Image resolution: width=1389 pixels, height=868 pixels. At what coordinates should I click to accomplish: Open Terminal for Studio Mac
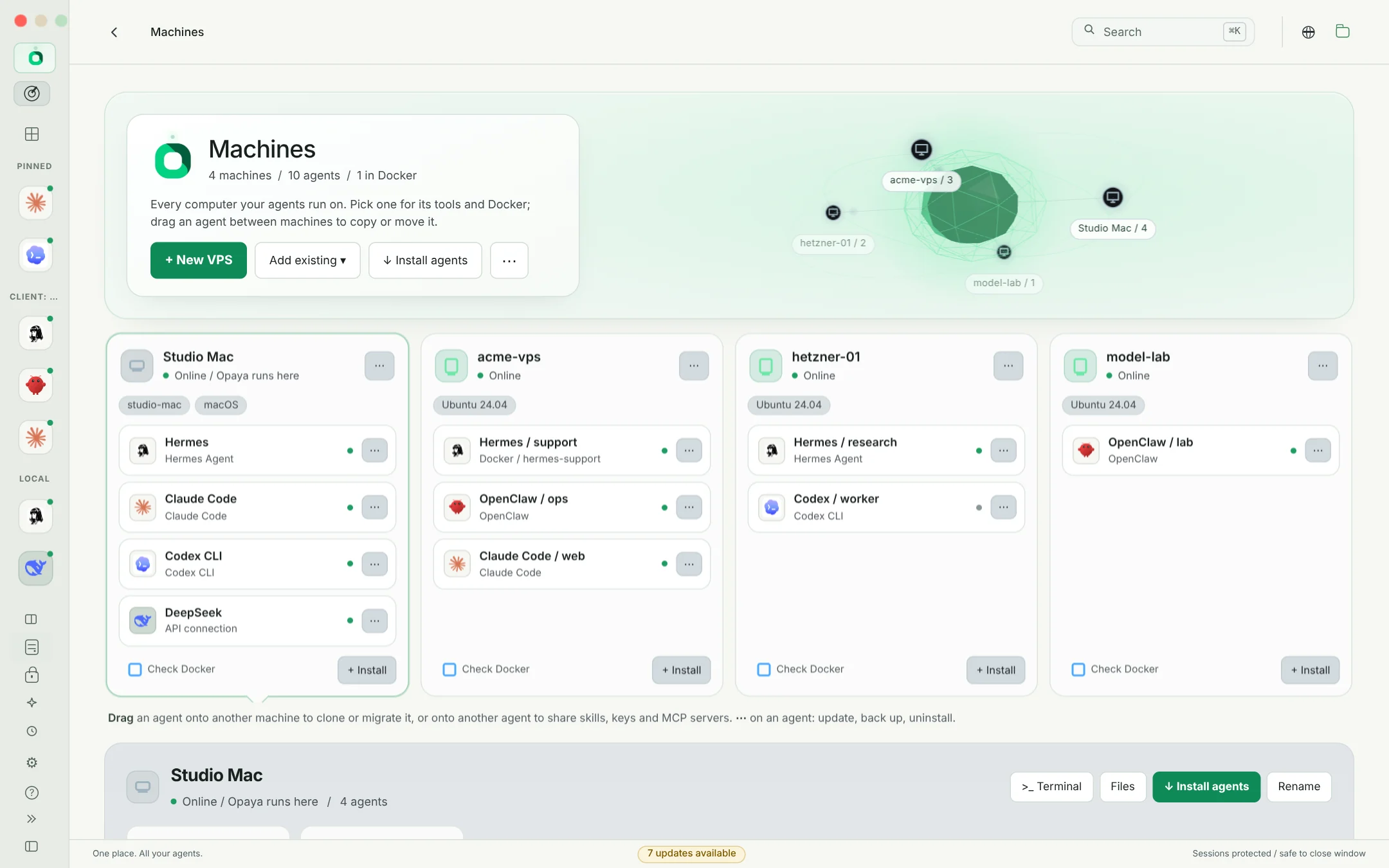pyautogui.click(x=1051, y=787)
